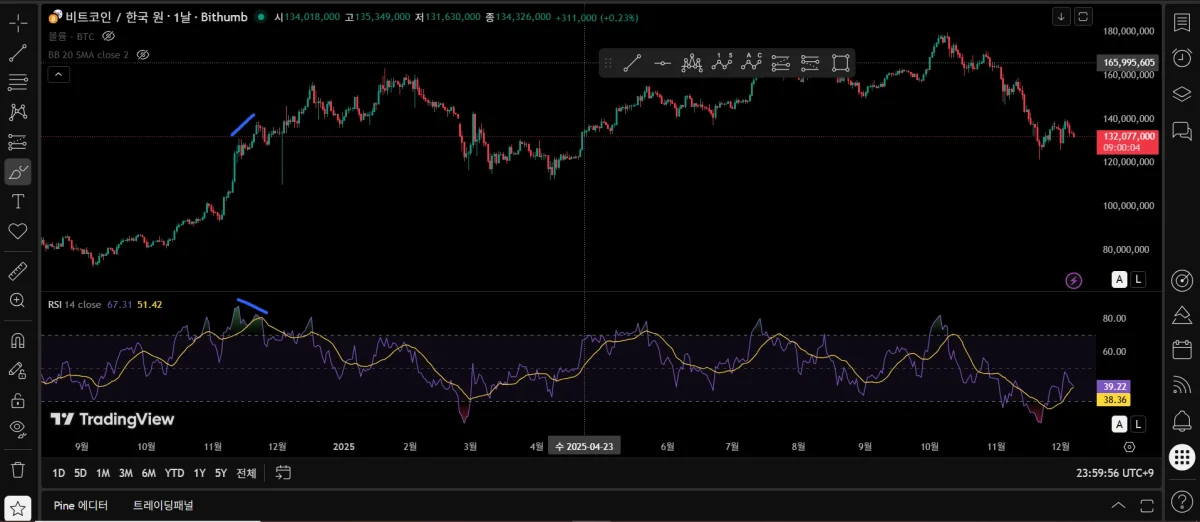Toggle hide all drawings eye icon
1200x522 pixels.
[18, 429]
